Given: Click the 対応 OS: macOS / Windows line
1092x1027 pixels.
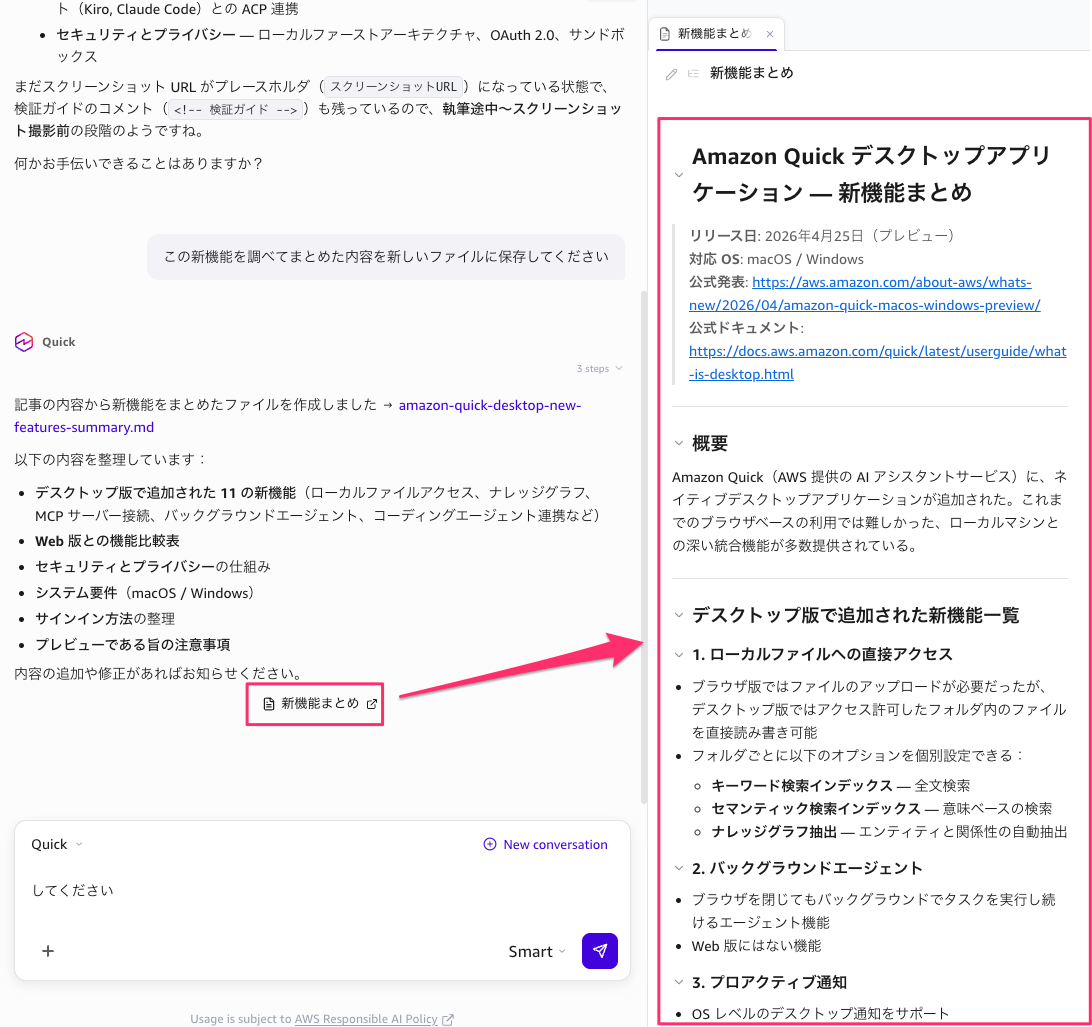Looking at the screenshot, I should (776, 259).
